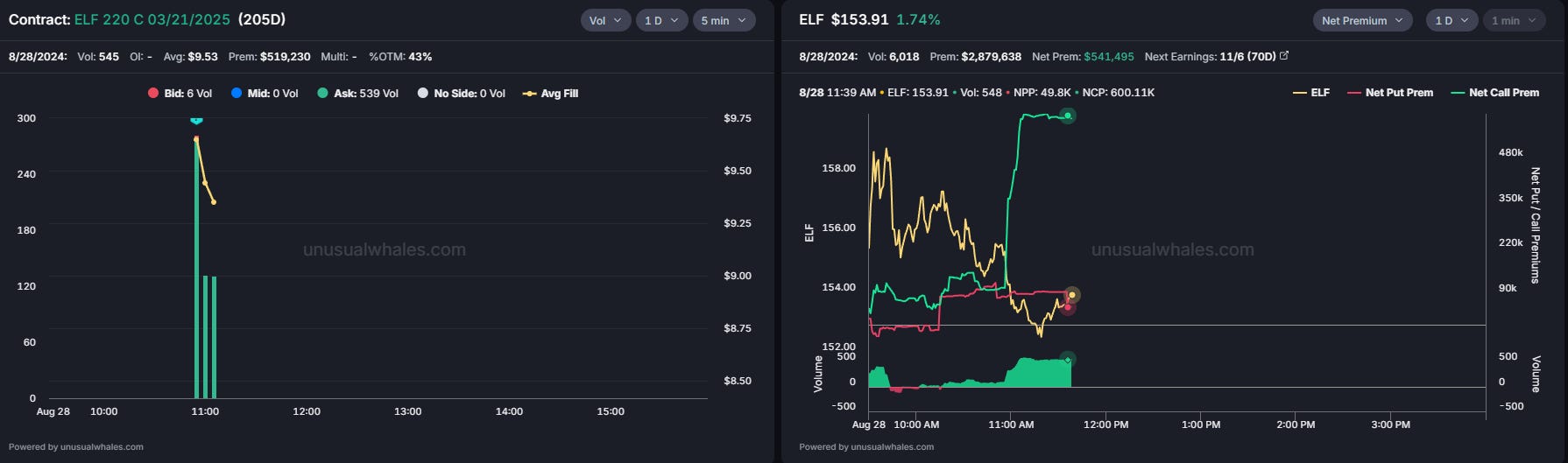Click the 1.74% change value
Image resolution: width=1568 pixels, height=463 pixels.
[x=918, y=19]
